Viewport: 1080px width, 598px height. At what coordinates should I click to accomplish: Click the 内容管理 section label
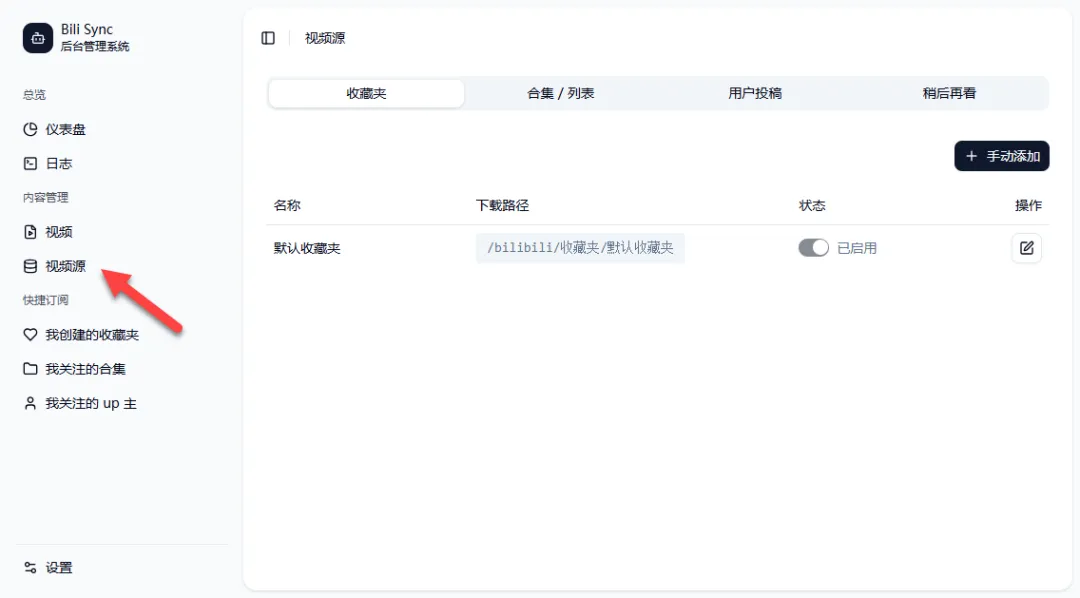[45, 198]
